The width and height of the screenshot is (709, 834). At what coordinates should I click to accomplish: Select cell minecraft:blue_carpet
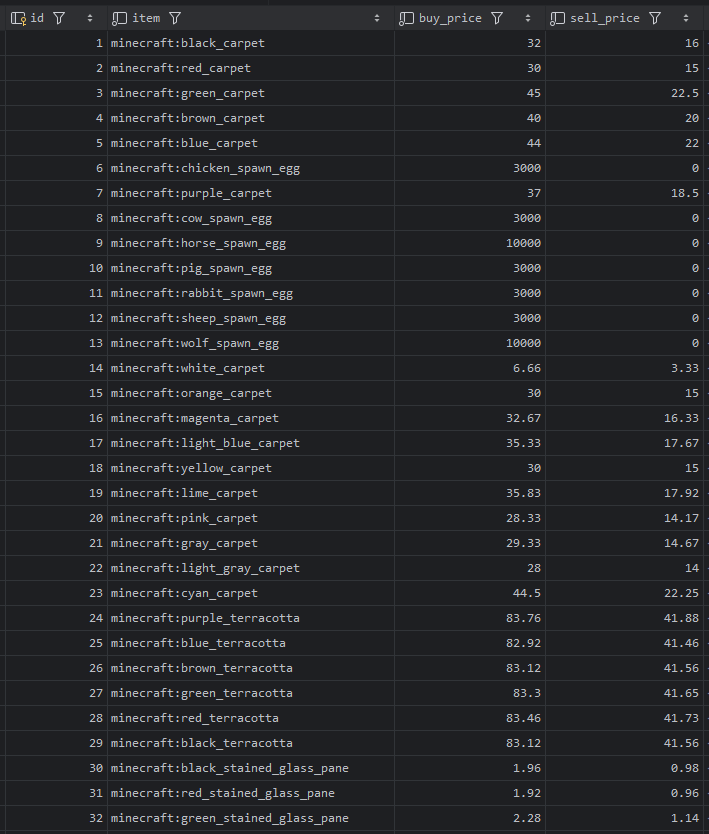tap(251, 143)
